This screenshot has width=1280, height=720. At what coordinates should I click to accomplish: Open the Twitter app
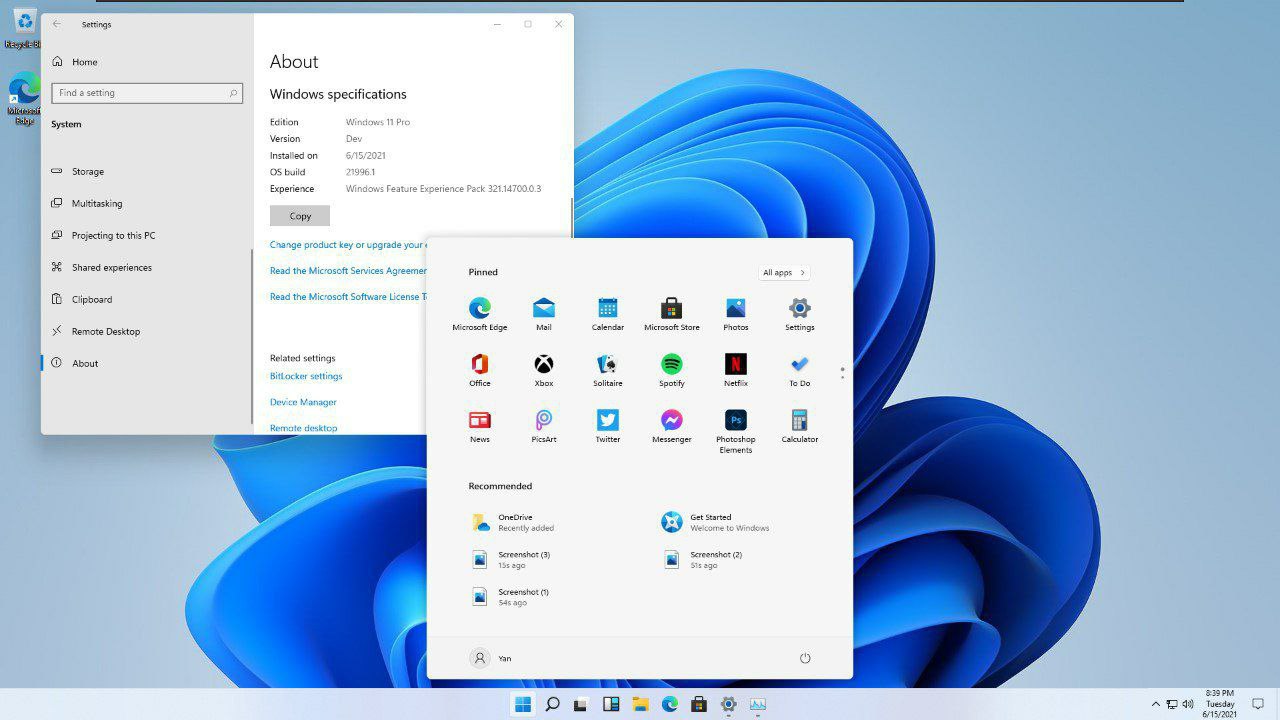click(608, 426)
